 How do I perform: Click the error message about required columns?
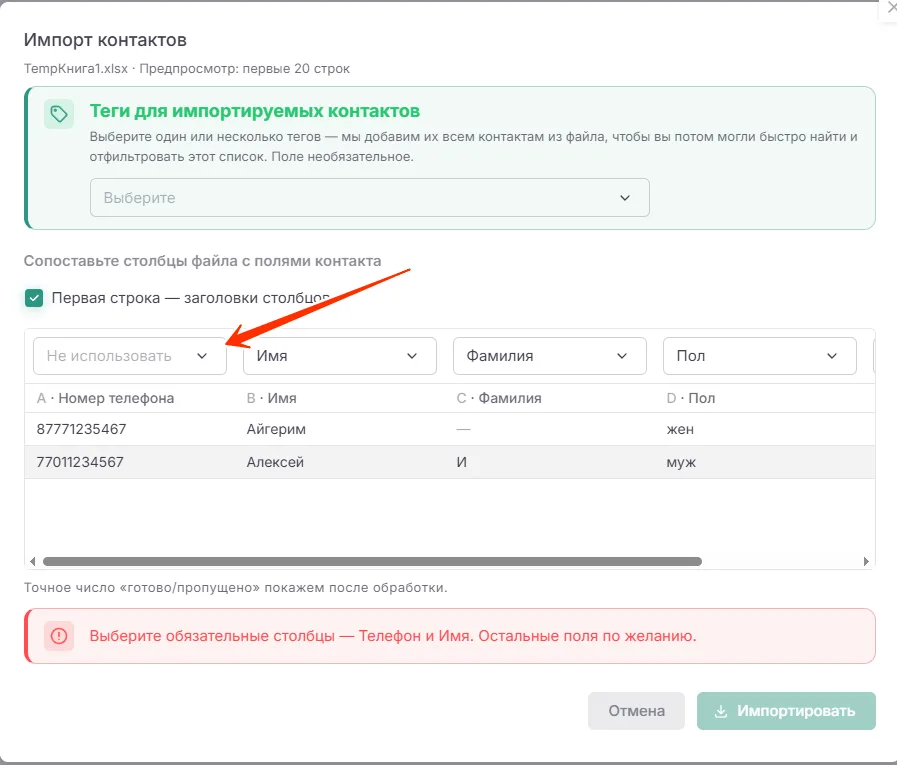click(393, 636)
